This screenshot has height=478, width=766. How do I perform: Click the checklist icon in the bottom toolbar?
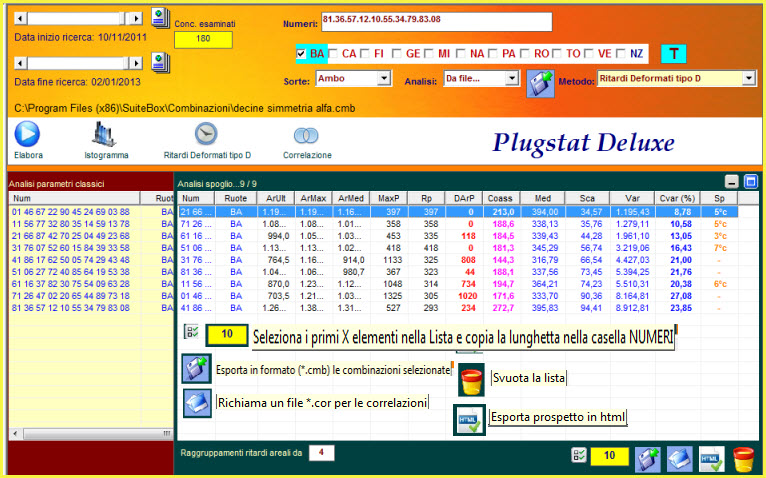579,455
